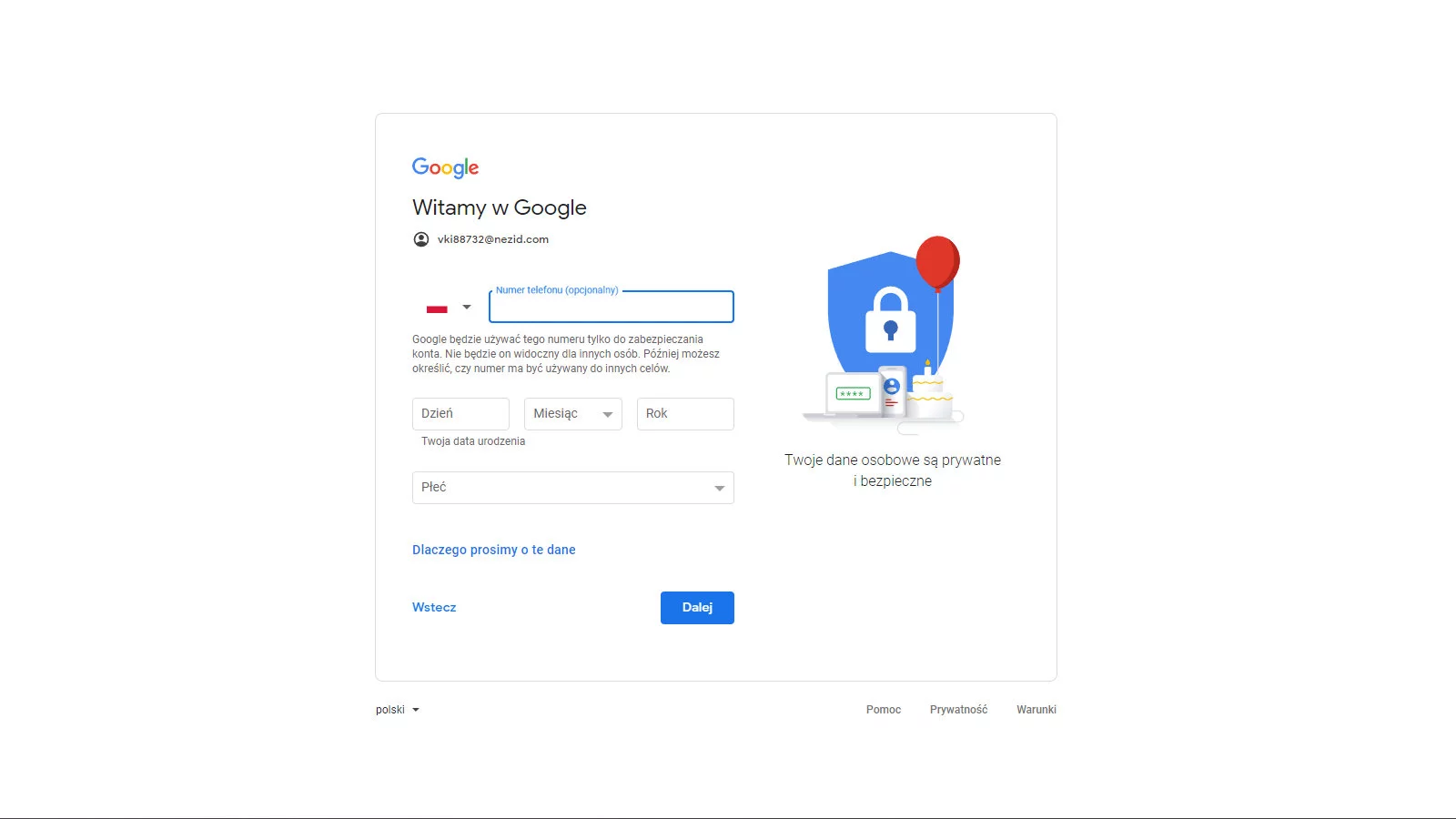Open the polski language selector
Screen dimensions: 1456x819
pos(398,710)
